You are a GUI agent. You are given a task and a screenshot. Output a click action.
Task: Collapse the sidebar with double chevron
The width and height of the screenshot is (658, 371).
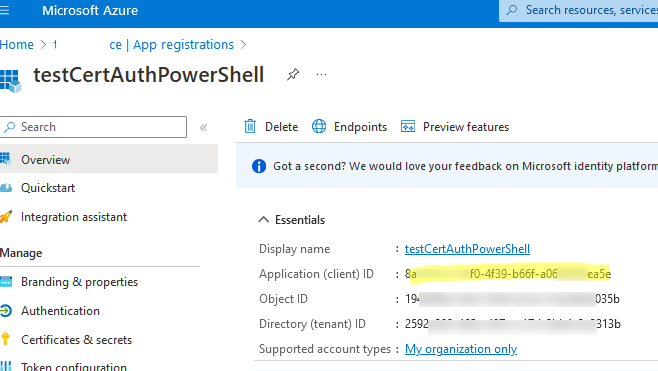[204, 128]
